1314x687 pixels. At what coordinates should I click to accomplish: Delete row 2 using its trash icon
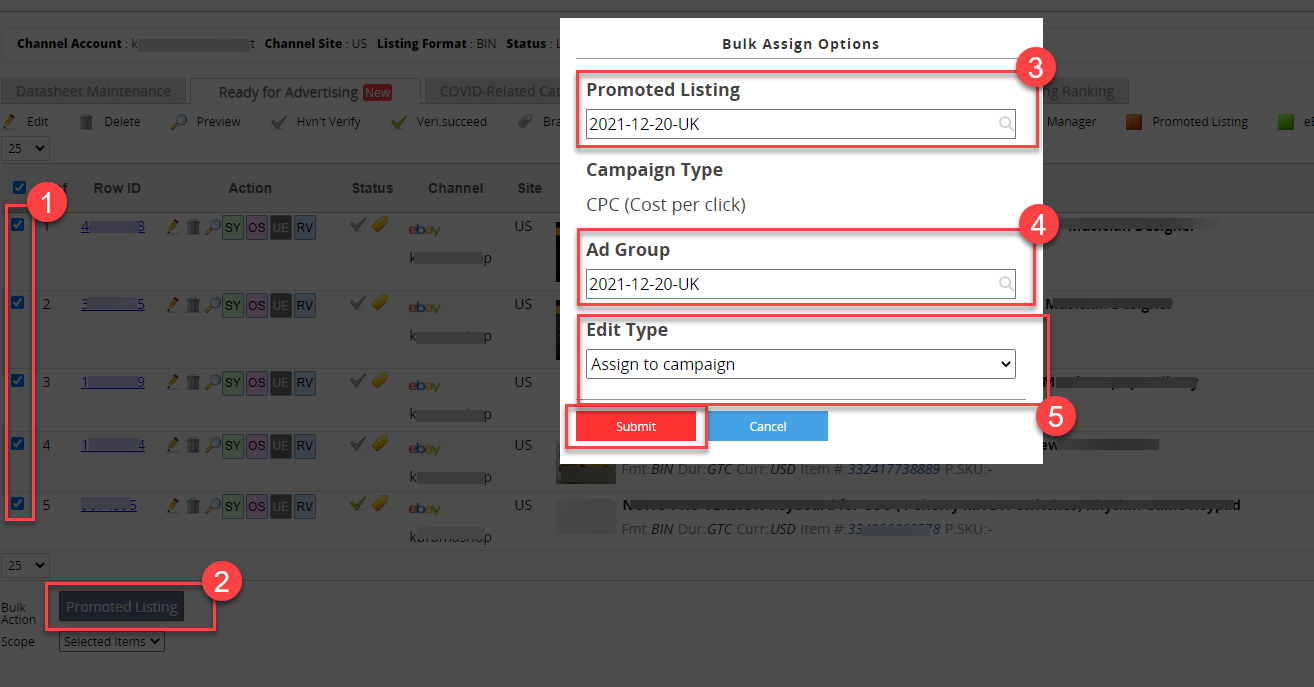pyautogui.click(x=193, y=303)
